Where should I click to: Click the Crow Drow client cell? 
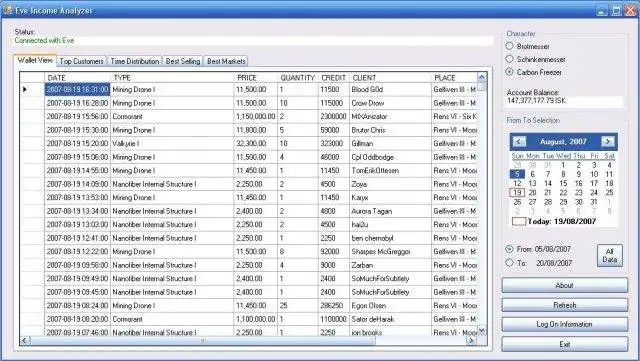391,103
